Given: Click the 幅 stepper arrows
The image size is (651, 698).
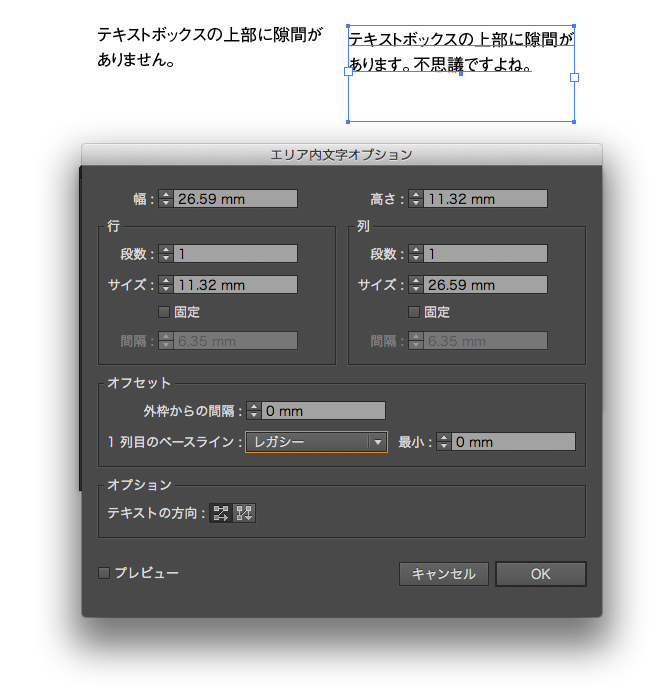Looking at the screenshot, I should tap(166, 199).
